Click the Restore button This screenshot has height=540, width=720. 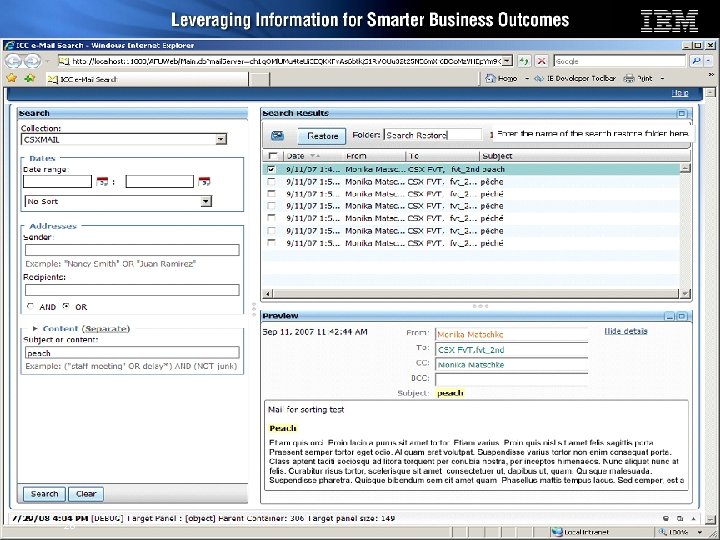point(322,136)
